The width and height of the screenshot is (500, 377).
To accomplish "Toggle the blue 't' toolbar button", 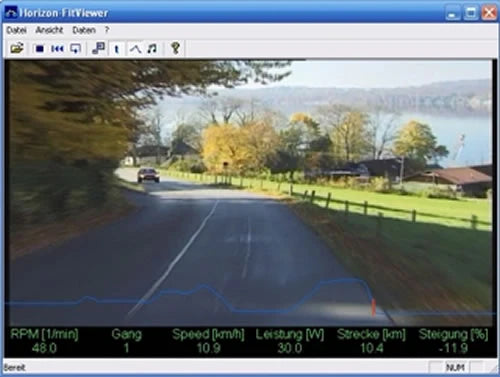I will click(x=116, y=49).
